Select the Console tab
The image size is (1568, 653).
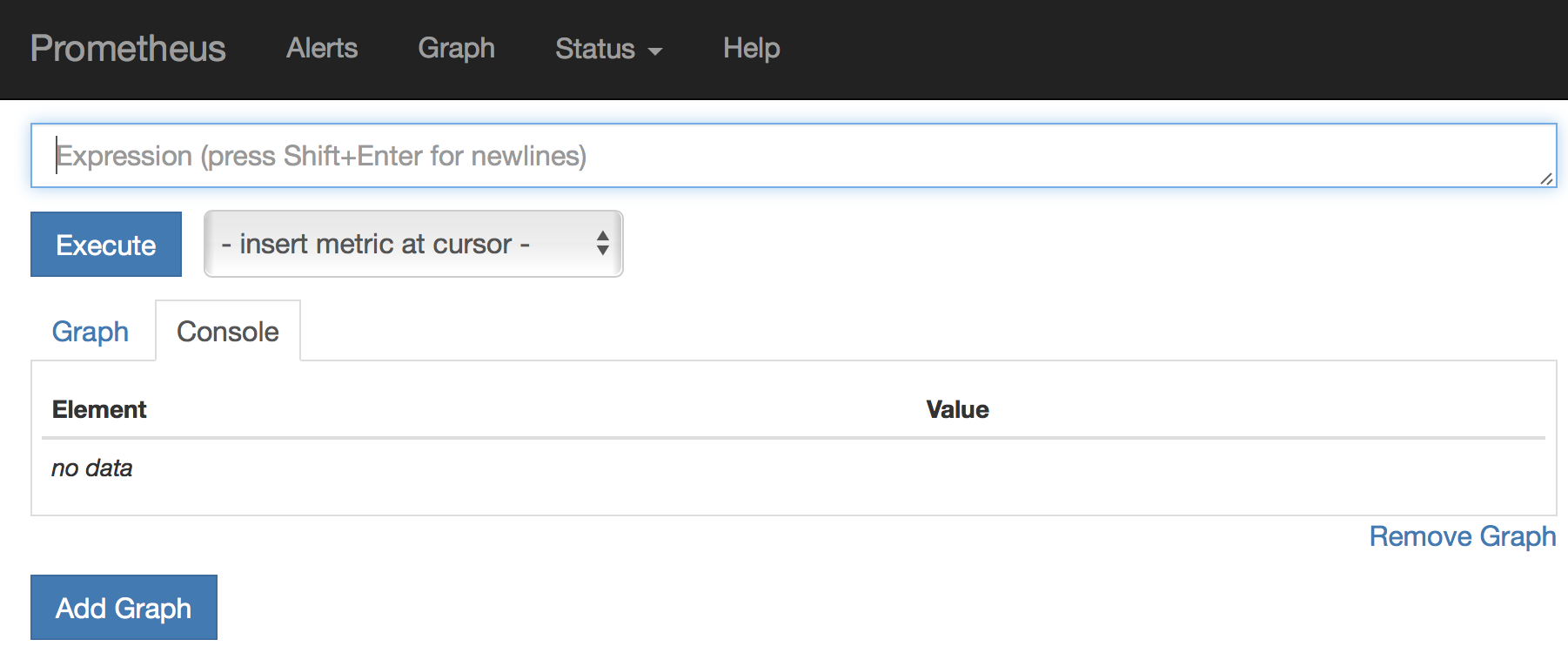point(228,332)
